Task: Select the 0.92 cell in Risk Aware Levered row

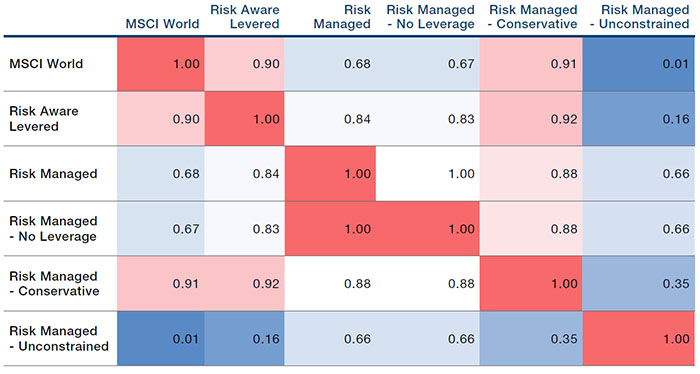Action: (531, 119)
